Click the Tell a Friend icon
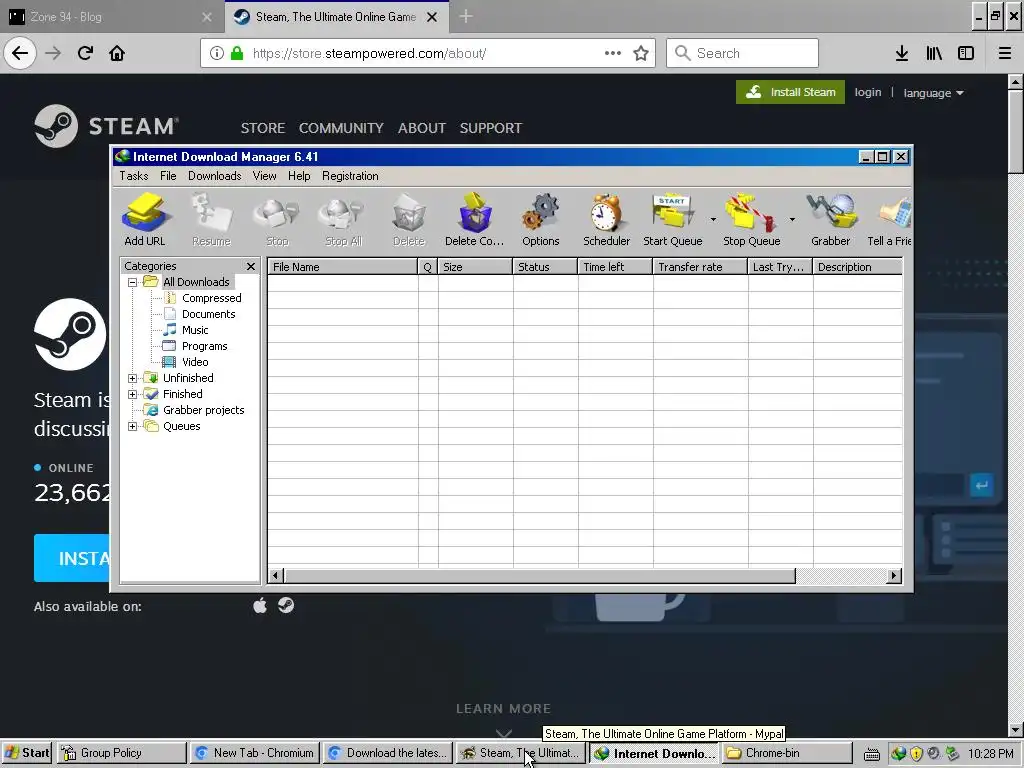This screenshot has height=768, width=1024. coord(889,219)
